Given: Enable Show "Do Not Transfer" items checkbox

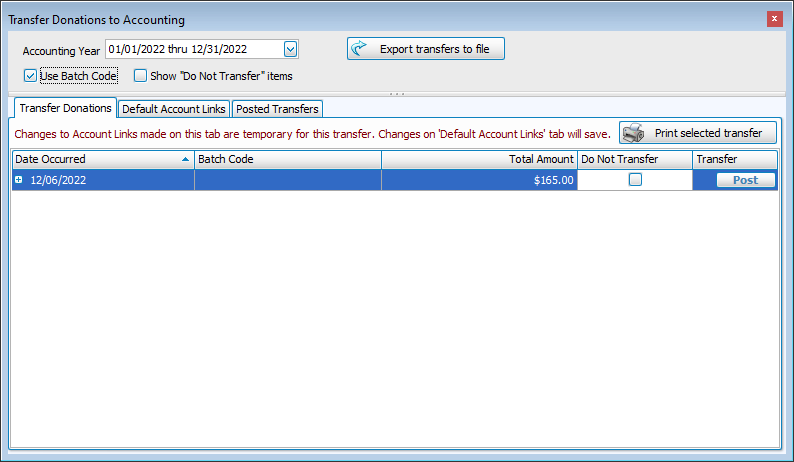Looking at the screenshot, I should 140,75.
